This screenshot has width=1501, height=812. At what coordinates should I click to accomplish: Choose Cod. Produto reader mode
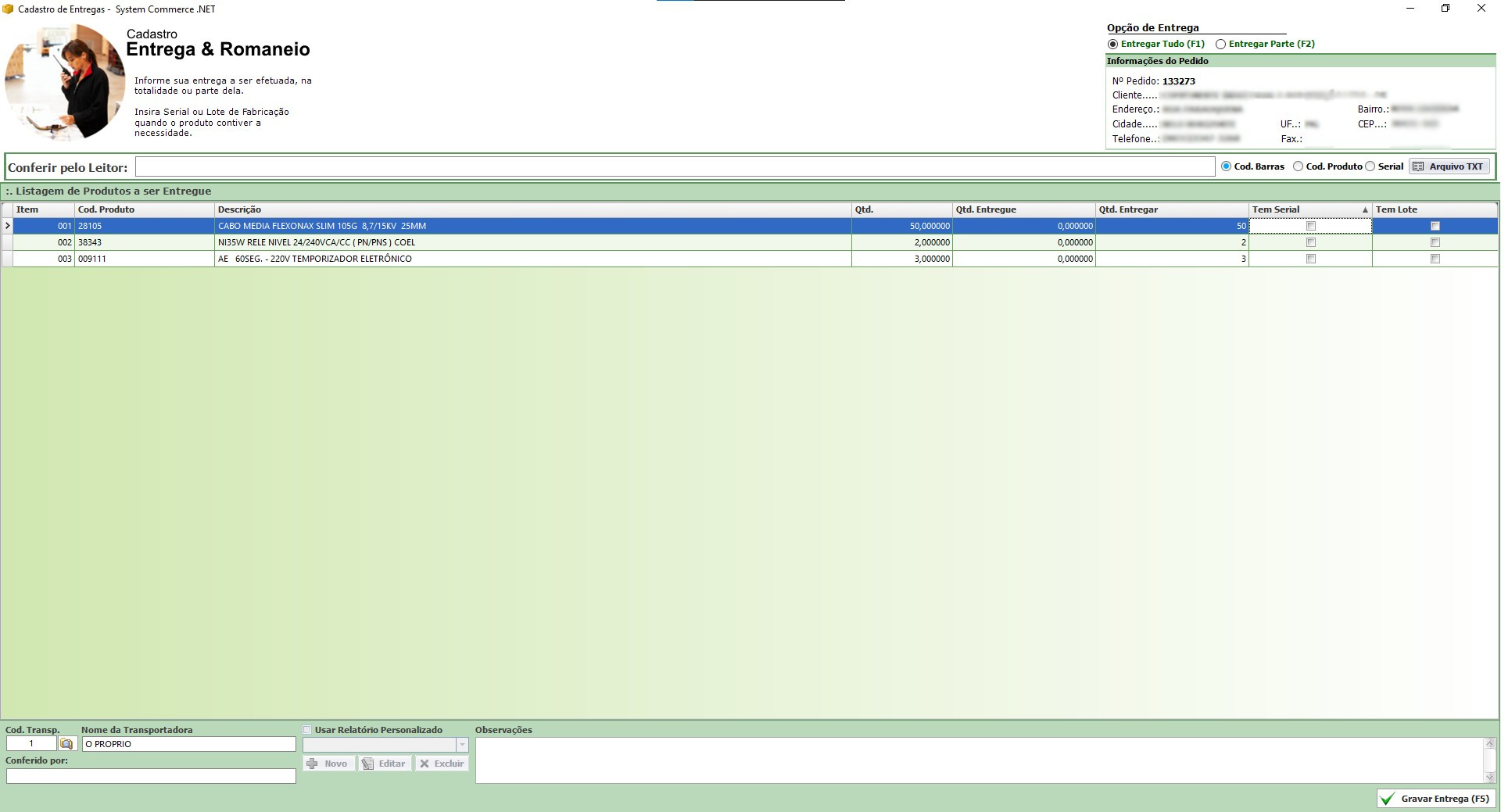point(1298,166)
